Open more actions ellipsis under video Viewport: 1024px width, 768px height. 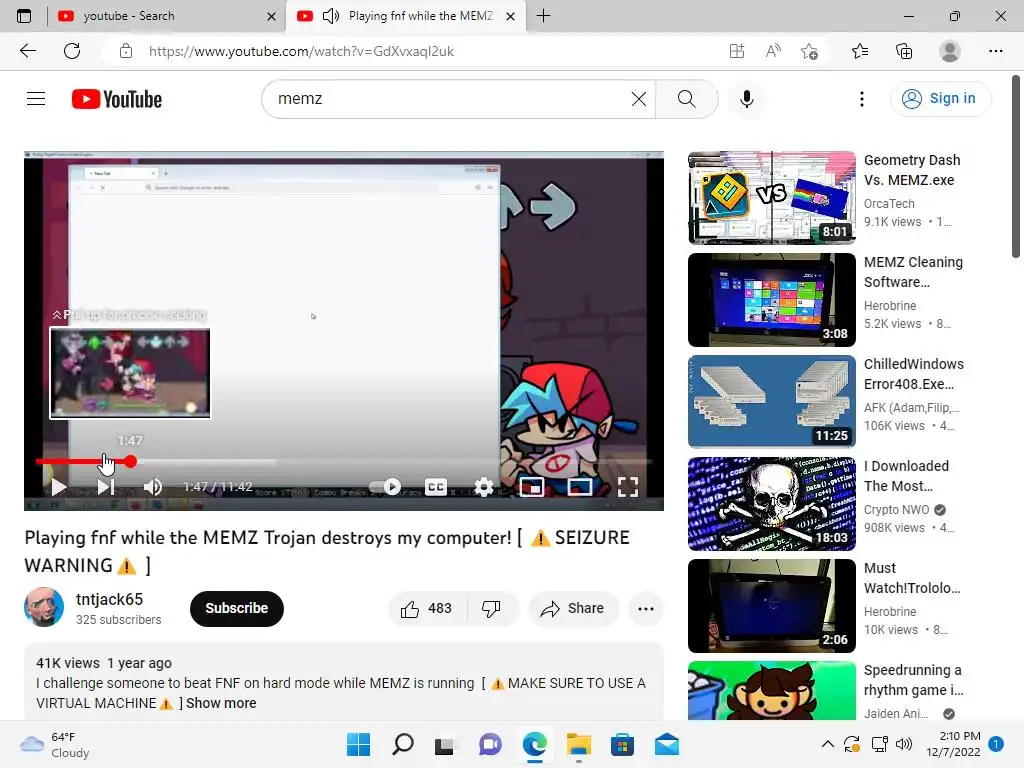646,609
